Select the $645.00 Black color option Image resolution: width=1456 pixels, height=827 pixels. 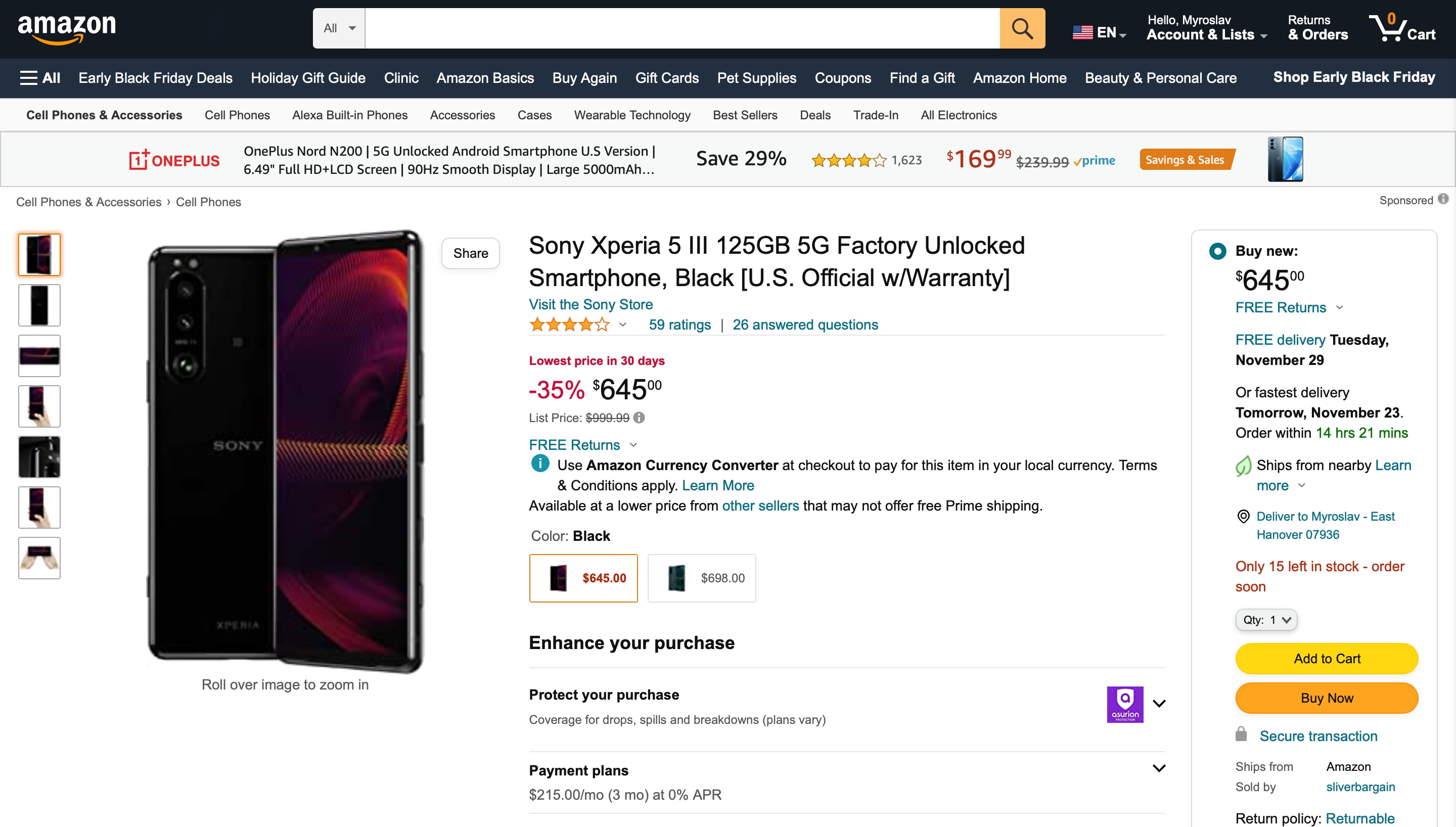583,578
